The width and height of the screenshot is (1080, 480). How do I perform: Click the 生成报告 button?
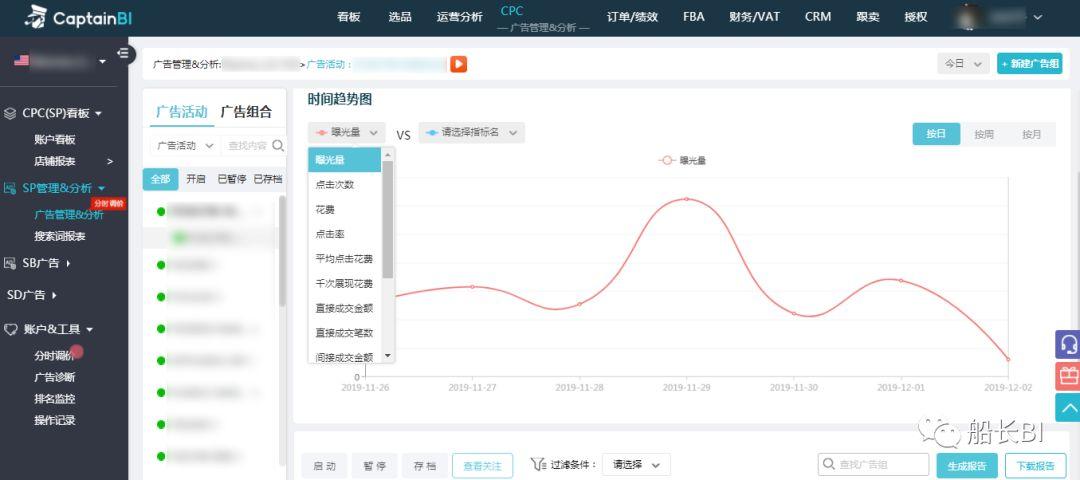pos(967,465)
